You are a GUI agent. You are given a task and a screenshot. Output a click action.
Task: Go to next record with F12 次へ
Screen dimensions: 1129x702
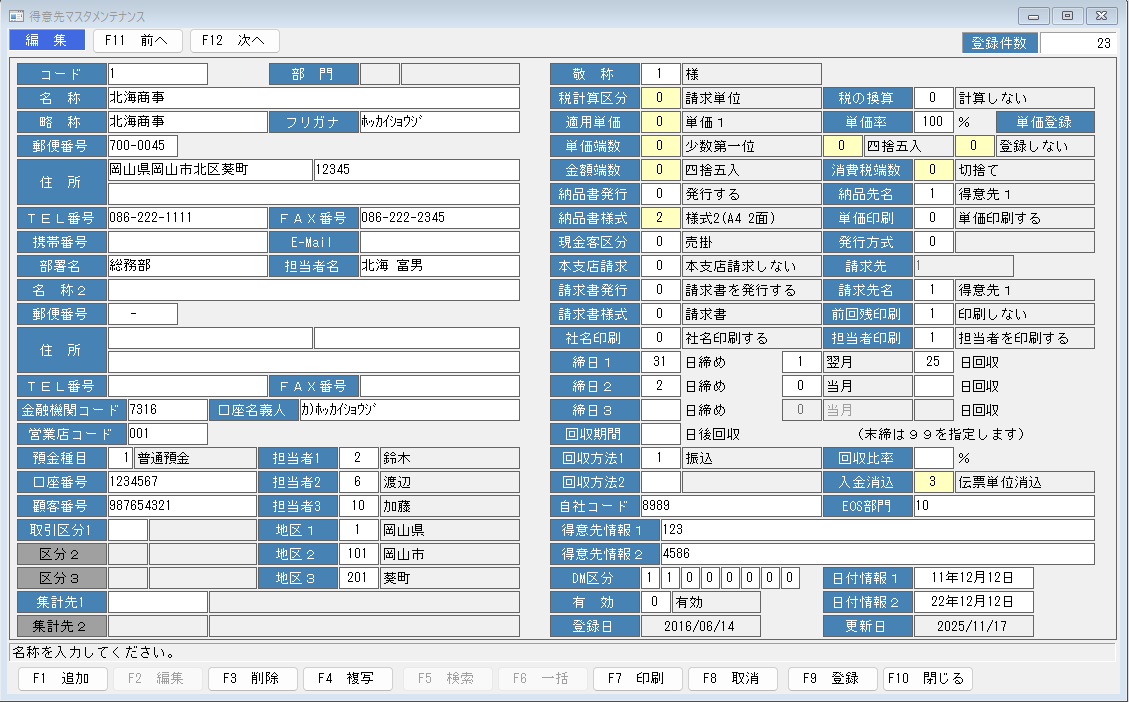coord(234,41)
